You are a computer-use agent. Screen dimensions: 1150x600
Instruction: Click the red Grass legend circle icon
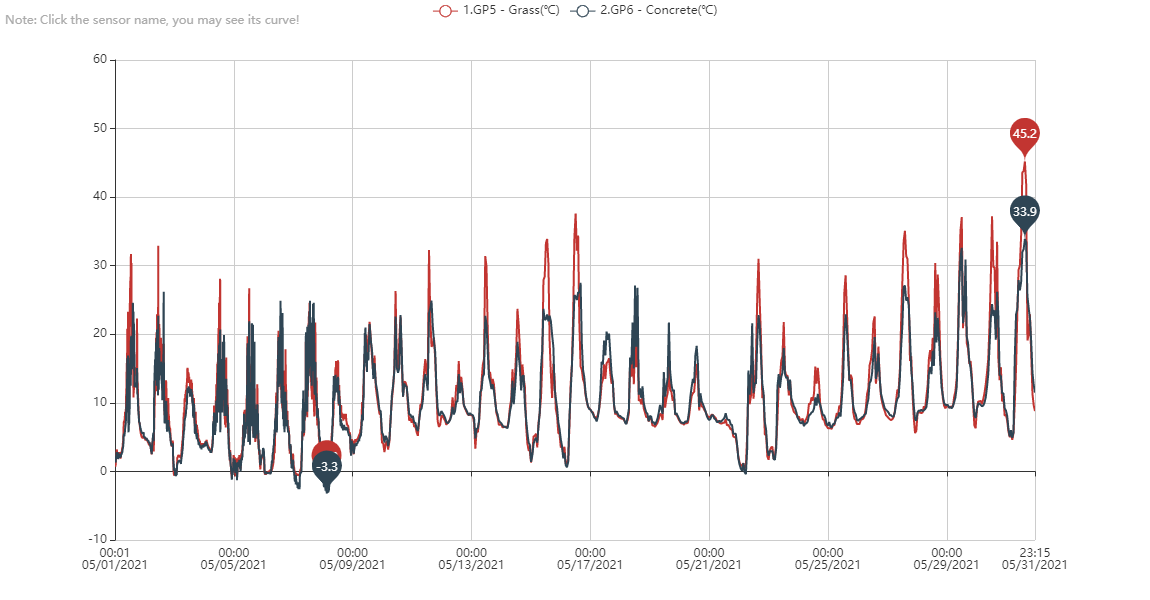(x=445, y=10)
